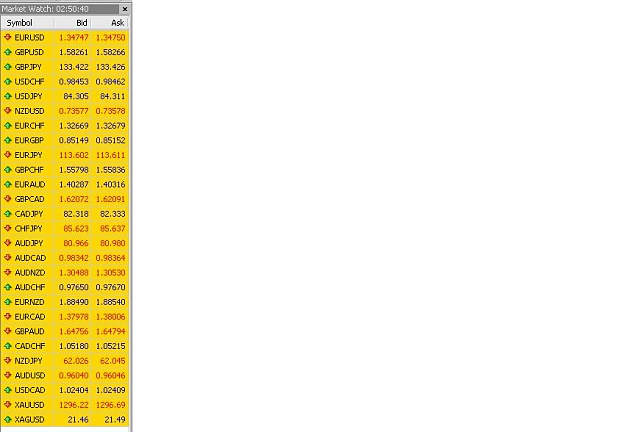Click the red arrow icon next to CHFJPY
This screenshot has width=625, height=432.
[x=8, y=228]
